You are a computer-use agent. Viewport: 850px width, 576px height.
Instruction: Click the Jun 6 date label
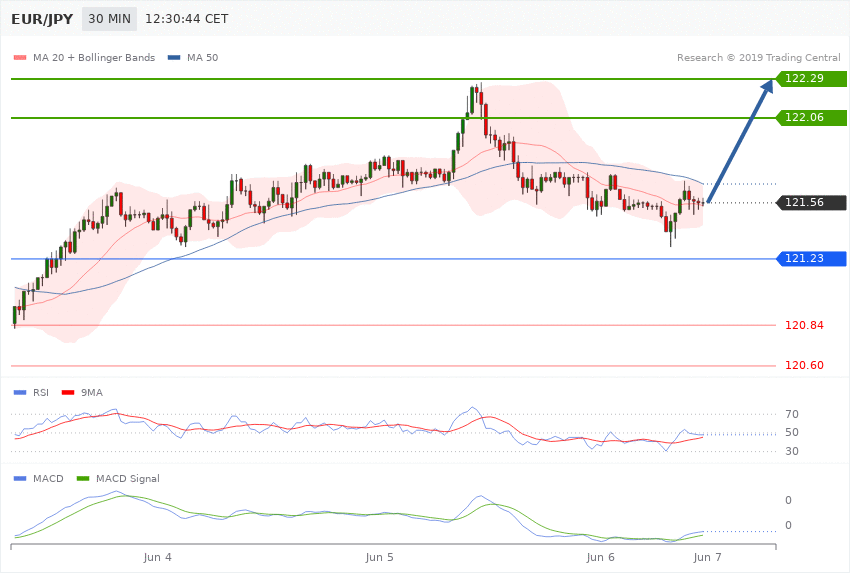click(601, 557)
